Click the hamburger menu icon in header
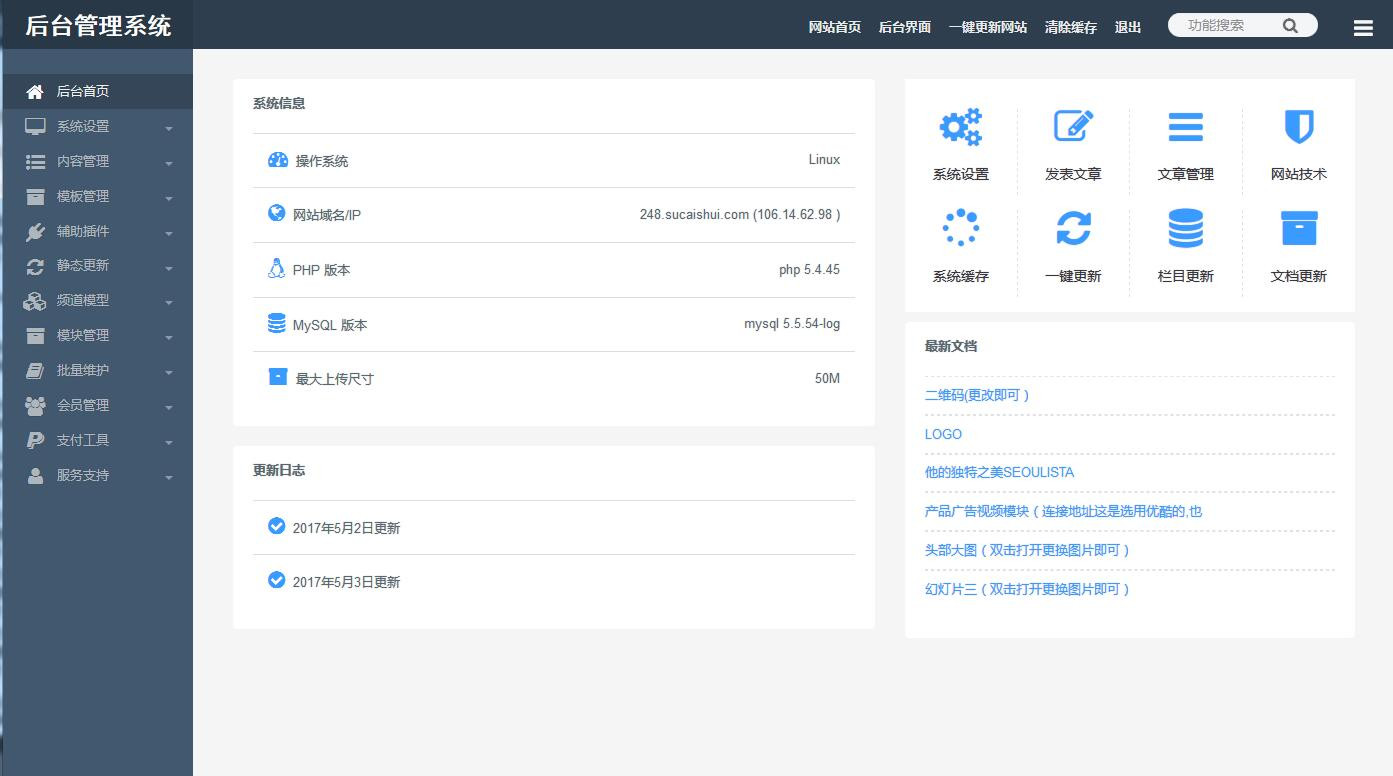Image resolution: width=1393 pixels, height=776 pixels. coord(1362,28)
